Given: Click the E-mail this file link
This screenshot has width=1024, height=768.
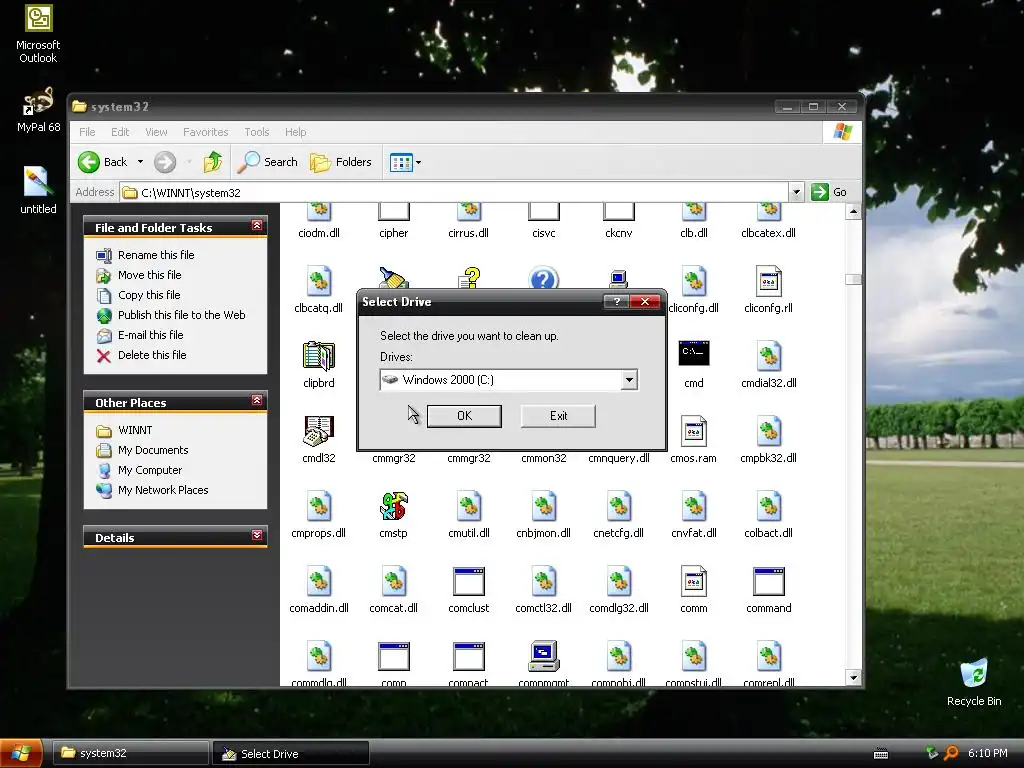Looking at the screenshot, I should 150,335.
